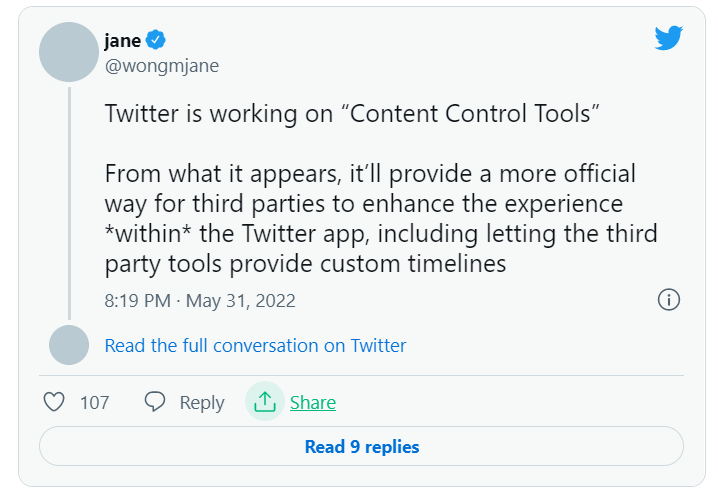Click the Twitter bird logo
The width and height of the screenshot is (718, 496).
pyautogui.click(x=668, y=39)
